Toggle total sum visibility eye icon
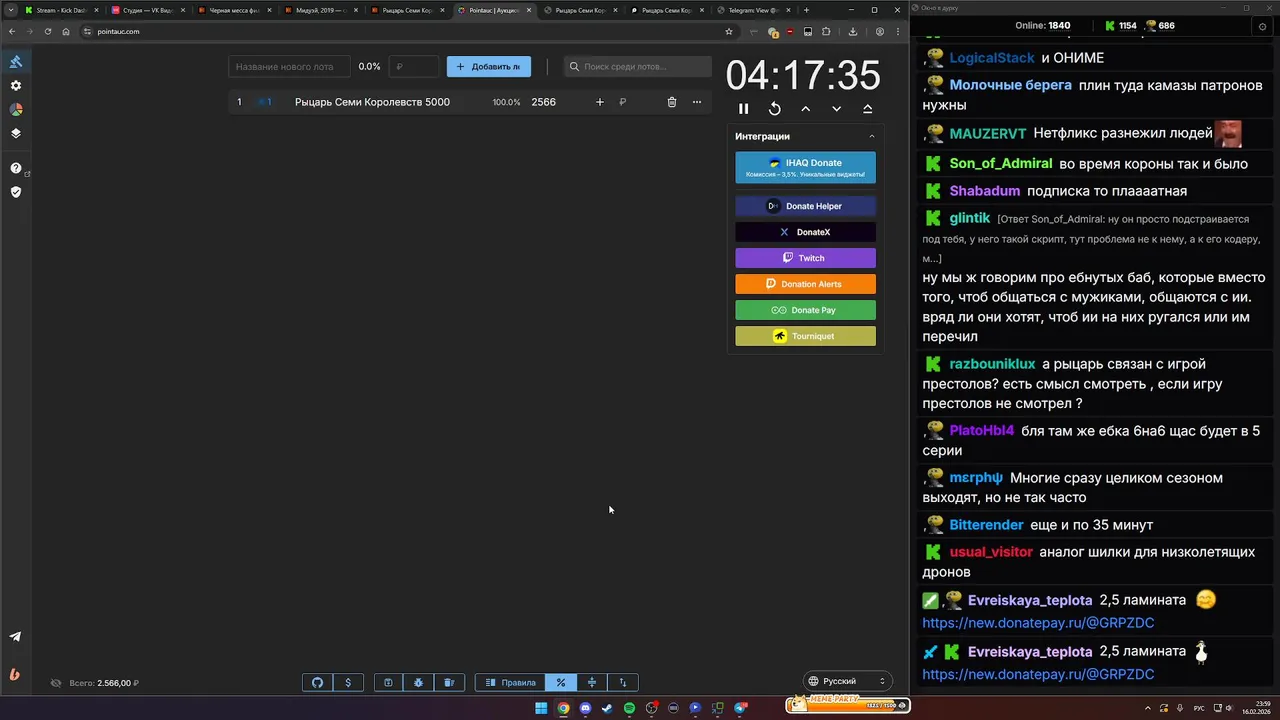Image resolution: width=1280 pixels, height=720 pixels. 56,683
